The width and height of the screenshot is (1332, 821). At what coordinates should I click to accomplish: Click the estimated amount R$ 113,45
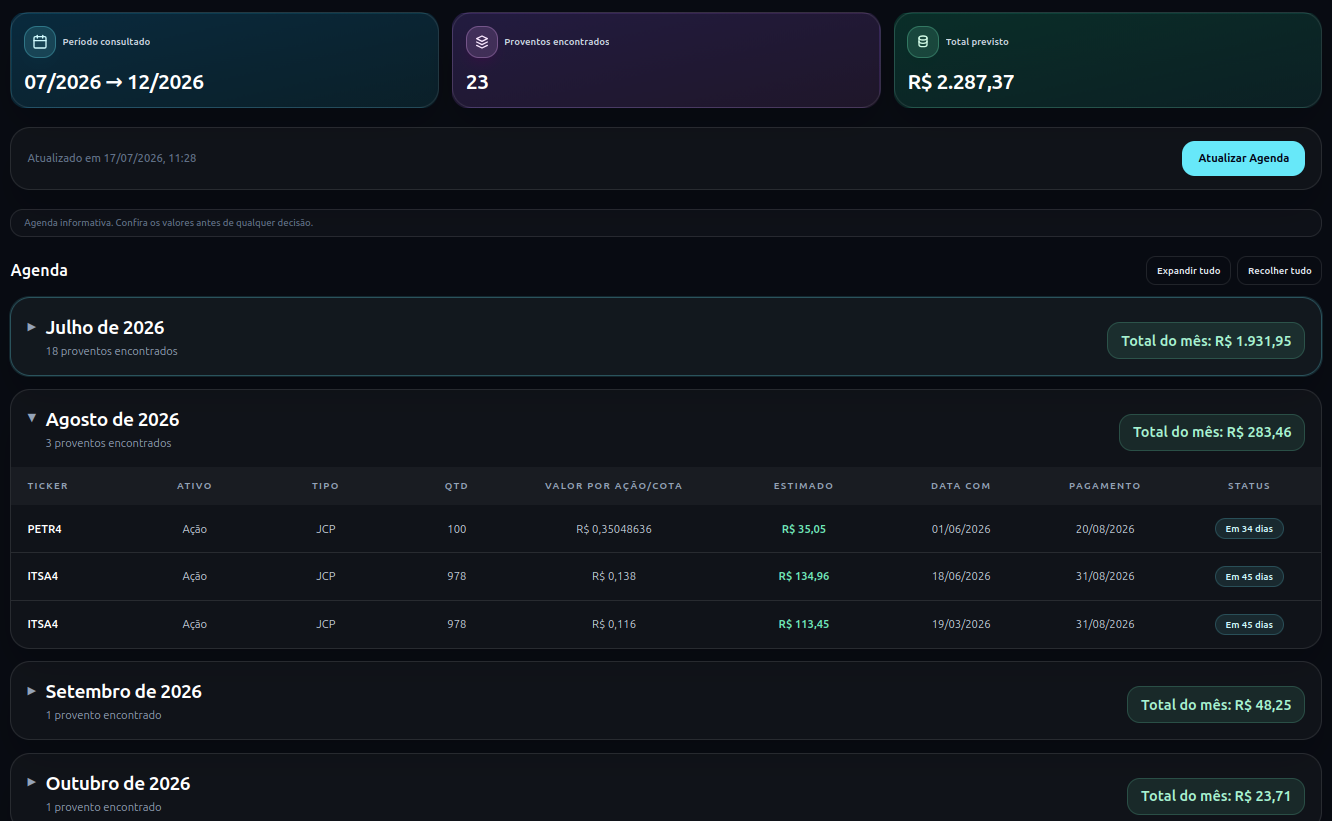(x=804, y=624)
